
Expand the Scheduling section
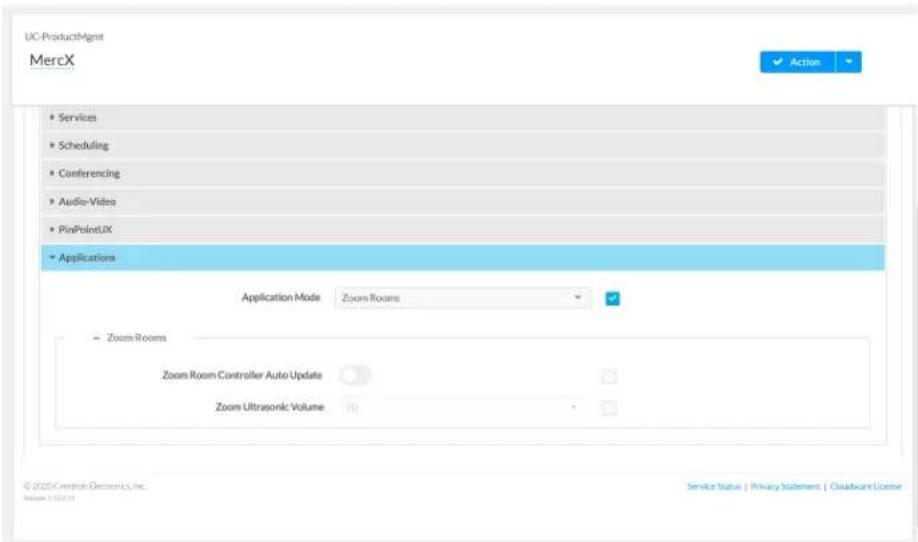coord(463,146)
